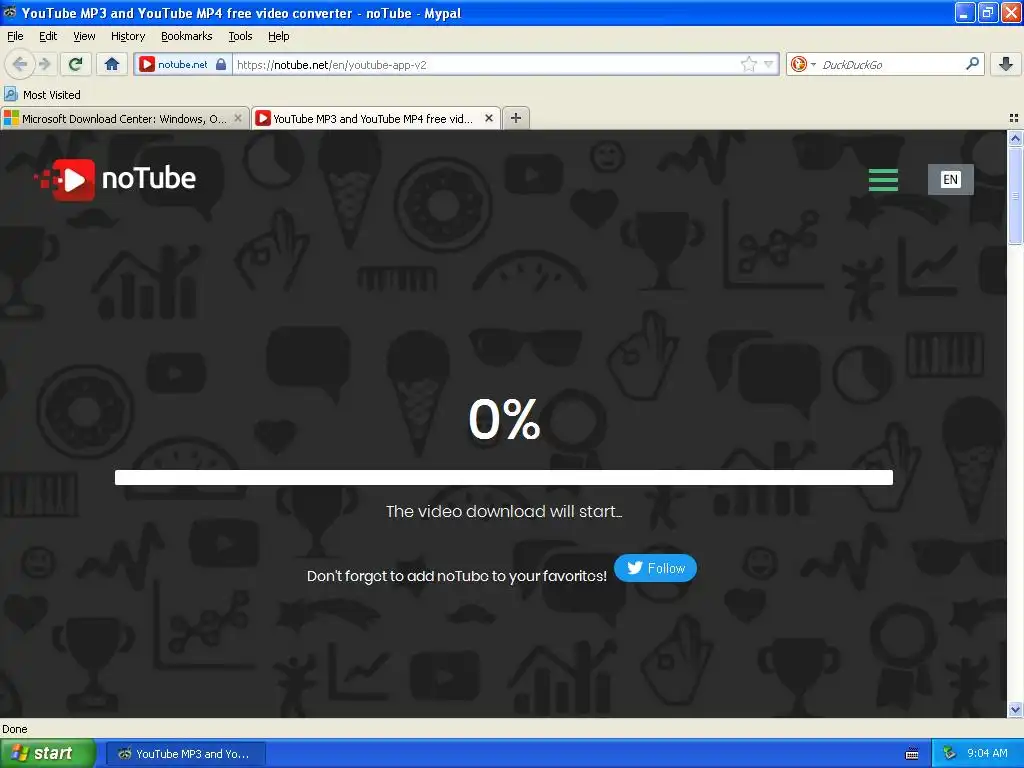Click the 'Done' status bar text
The image size is (1024, 768).
point(14,729)
